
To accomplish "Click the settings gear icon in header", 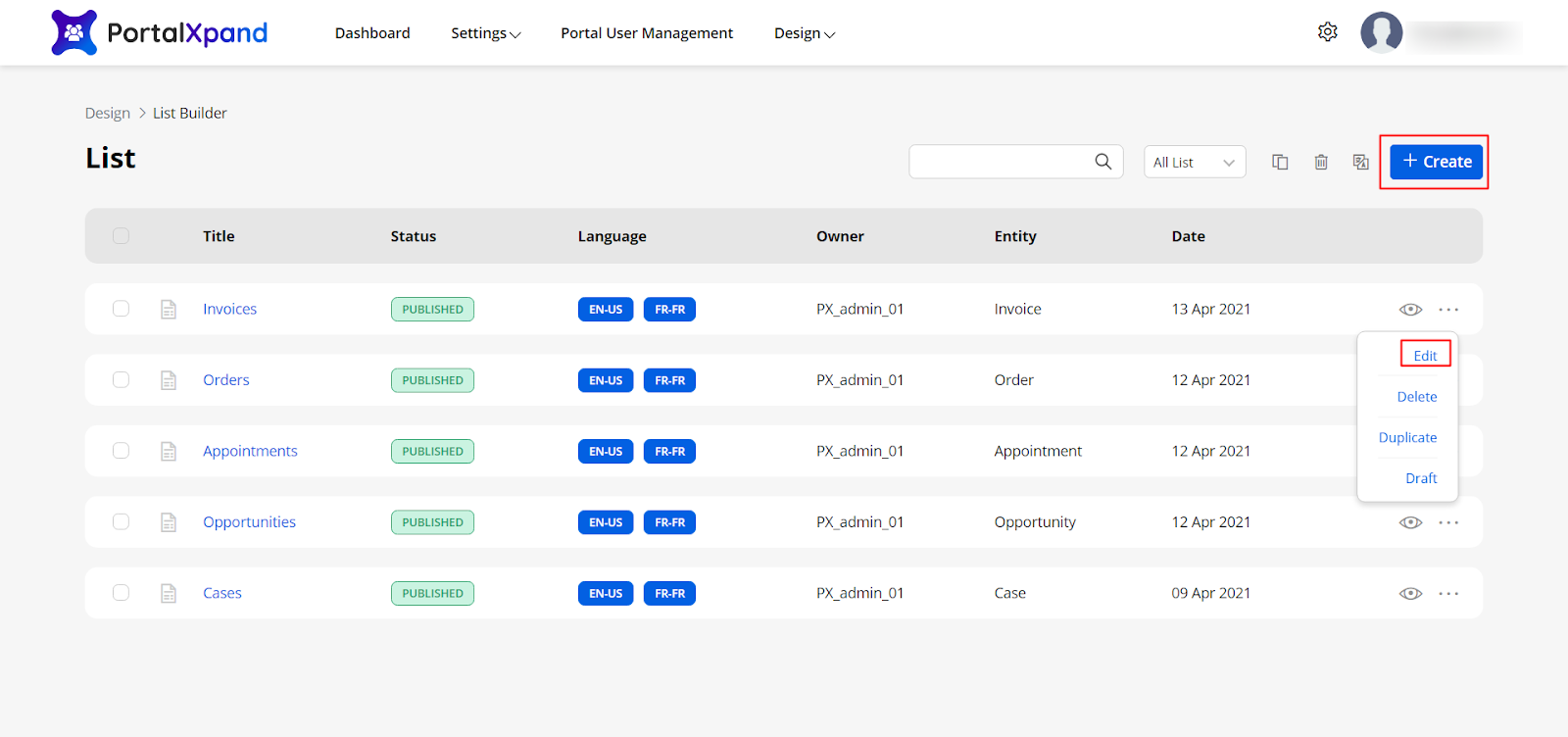I will [1327, 32].
